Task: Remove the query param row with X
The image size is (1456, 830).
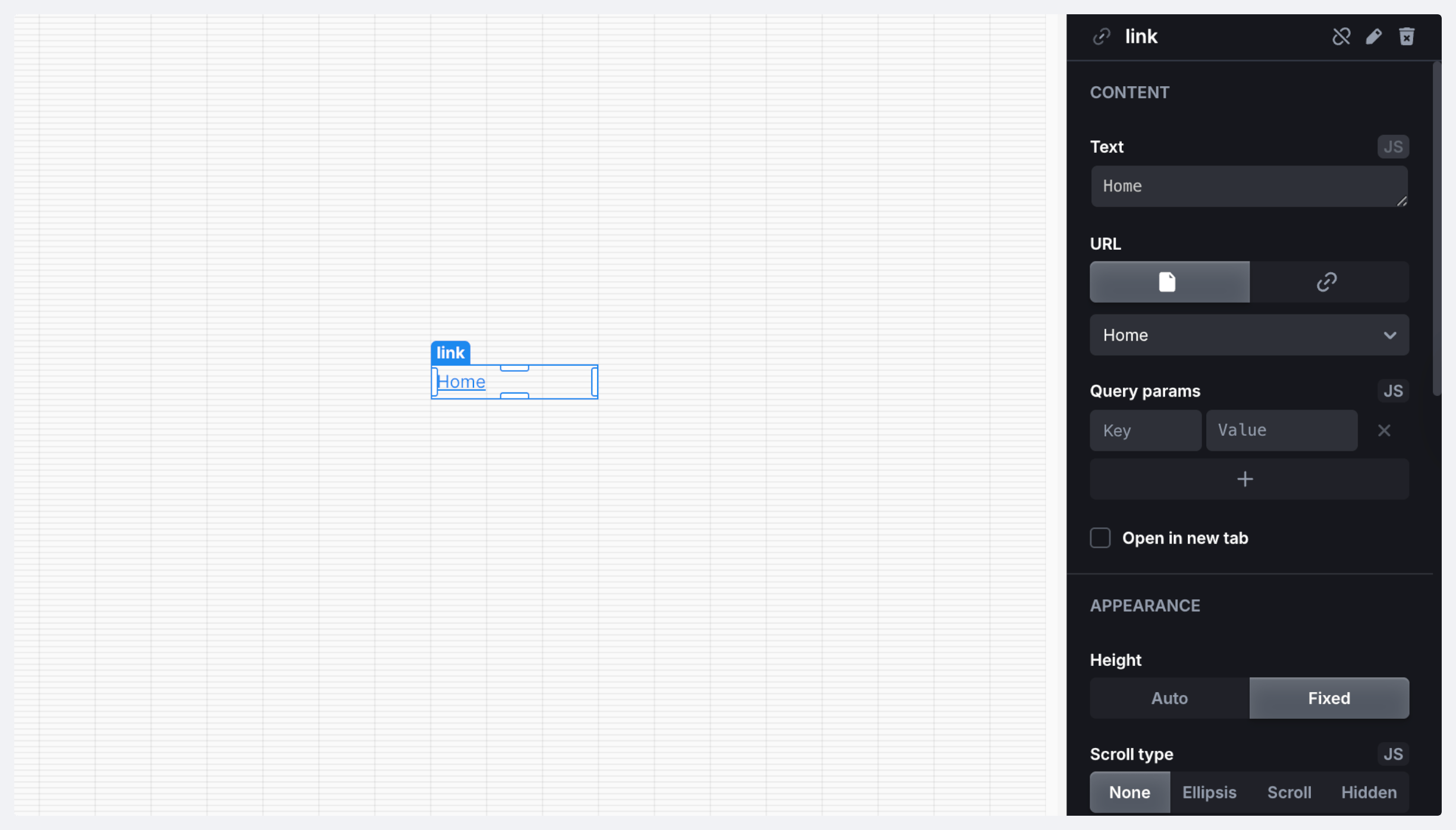Action: pos(1384,430)
